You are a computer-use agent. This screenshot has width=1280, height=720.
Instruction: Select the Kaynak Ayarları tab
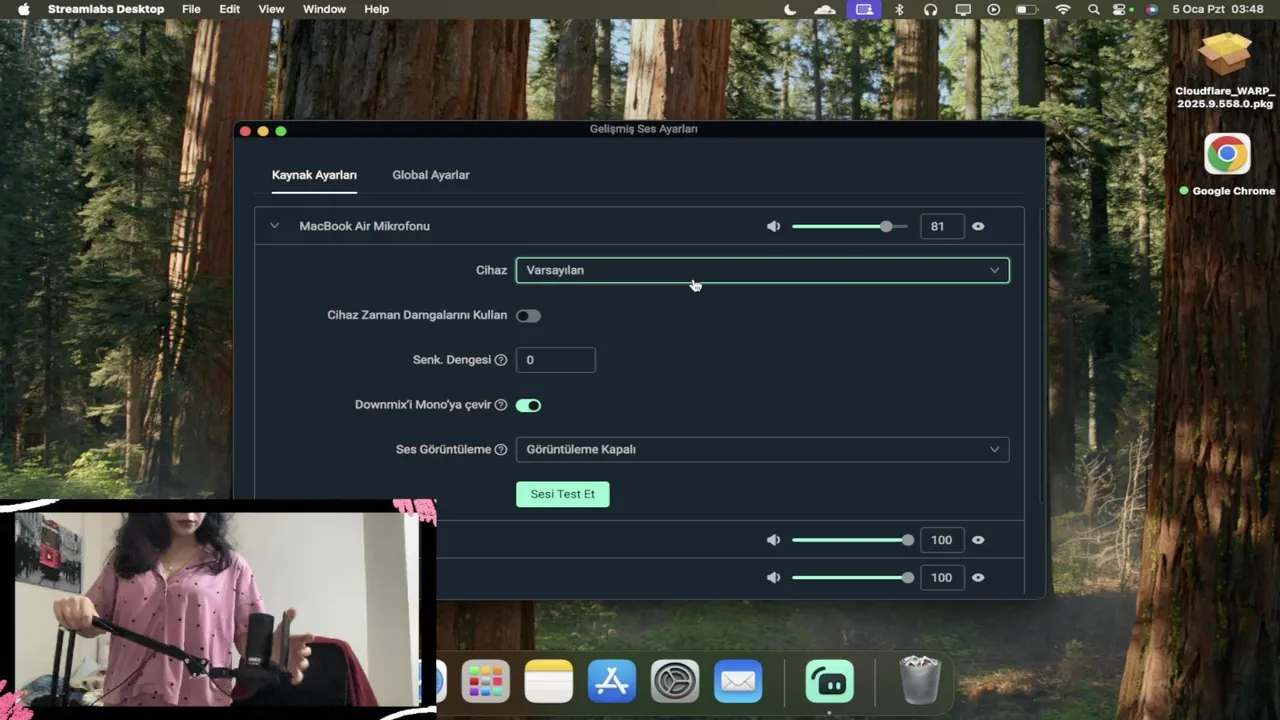(314, 175)
